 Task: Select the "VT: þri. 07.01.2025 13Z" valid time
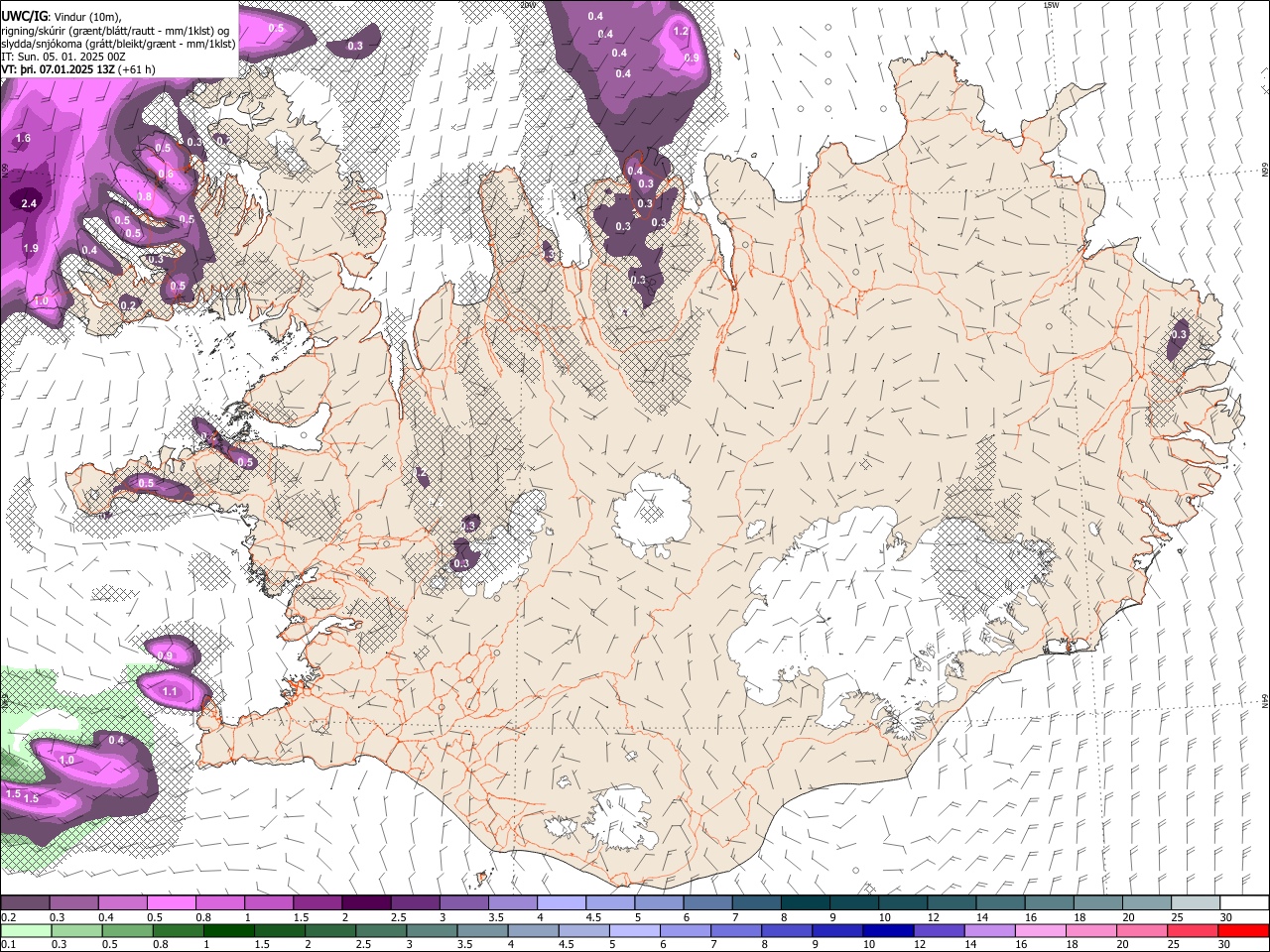click(58, 70)
